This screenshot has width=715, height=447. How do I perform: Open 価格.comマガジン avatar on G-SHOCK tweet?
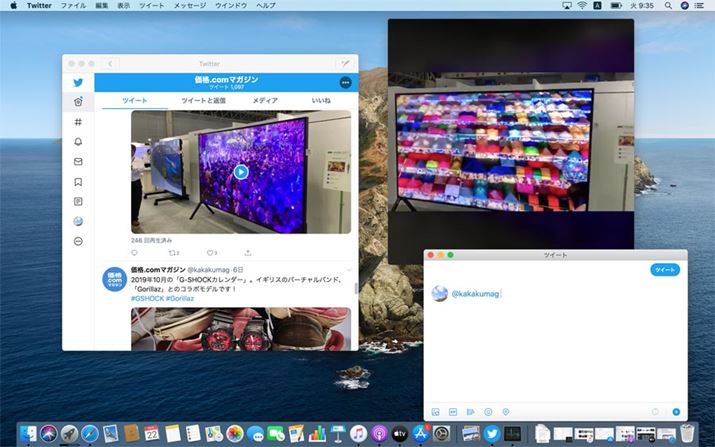[x=114, y=279]
